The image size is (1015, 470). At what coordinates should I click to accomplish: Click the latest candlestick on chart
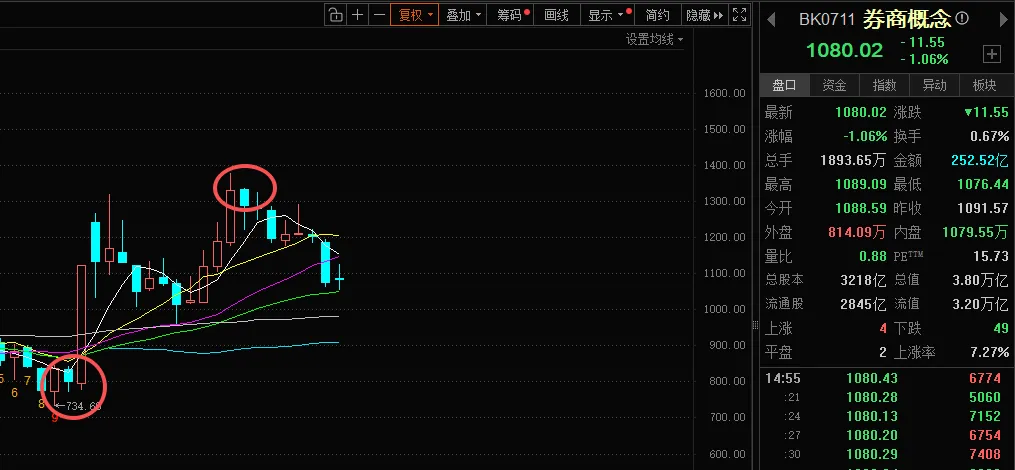(339, 279)
